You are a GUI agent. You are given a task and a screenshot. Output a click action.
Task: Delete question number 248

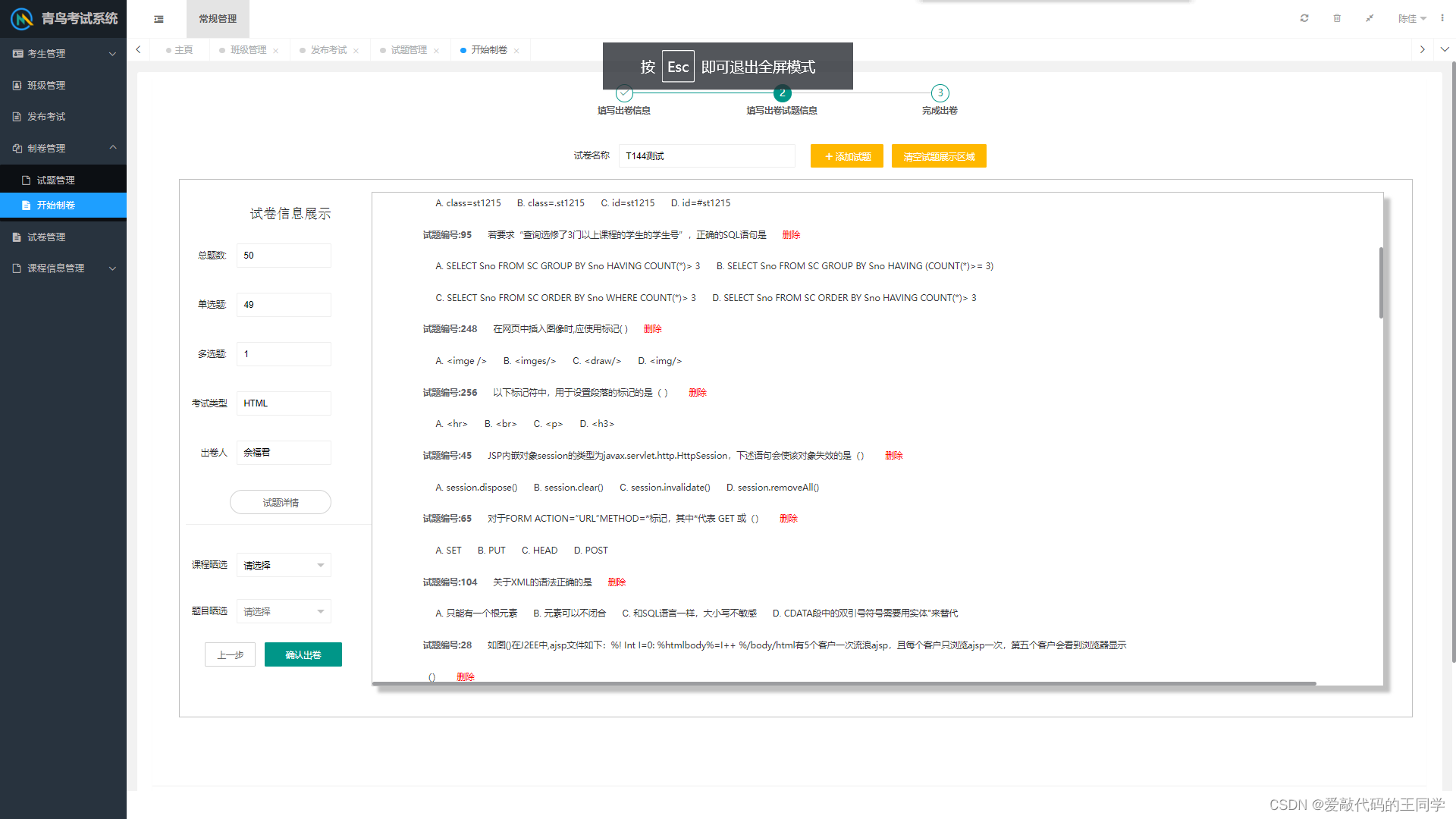652,329
